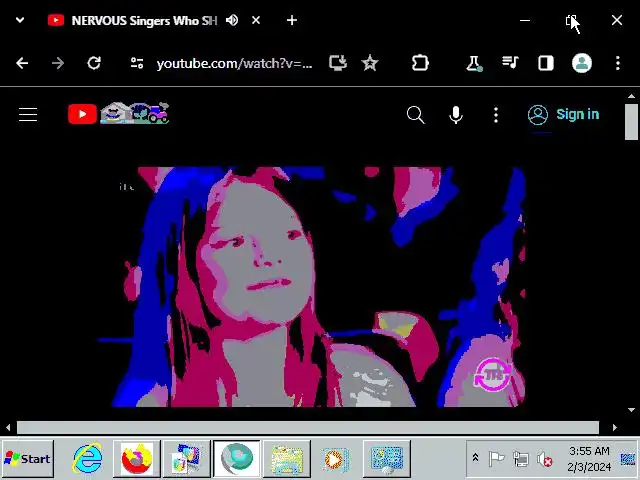View site information icon in address bar
This screenshot has height=480, width=640.
click(x=137, y=63)
